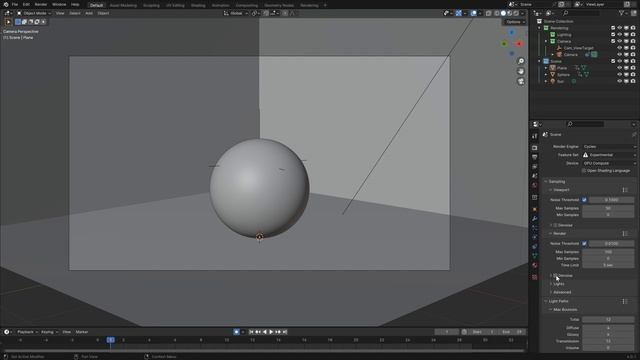Switch to the Shading workspace tab
Image resolution: width=640 pixels, height=360 pixels.
coord(198,5)
